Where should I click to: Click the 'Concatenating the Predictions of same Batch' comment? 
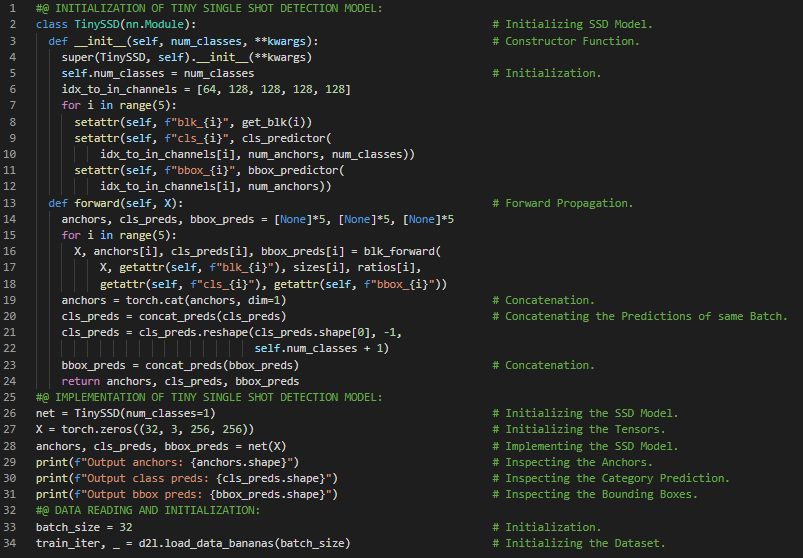(640, 316)
